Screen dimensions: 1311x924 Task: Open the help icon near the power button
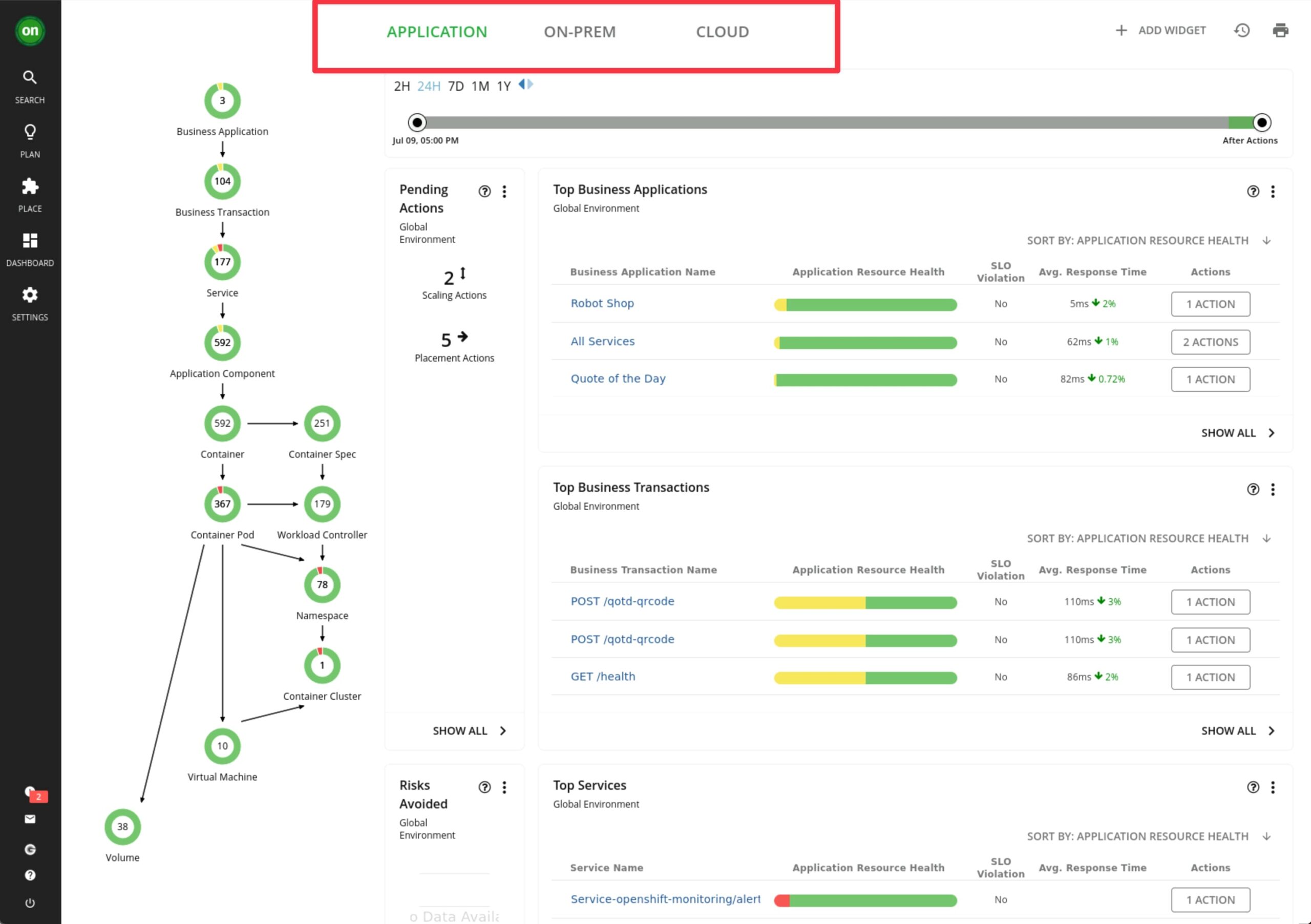click(30, 875)
